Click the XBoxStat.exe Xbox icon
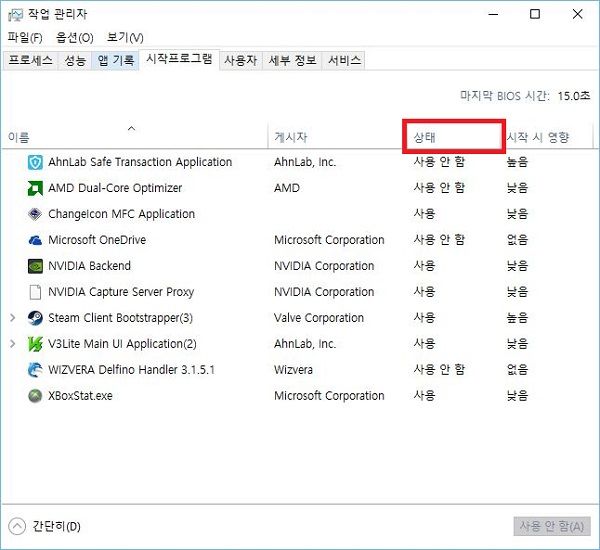600x550 pixels. click(x=35, y=396)
